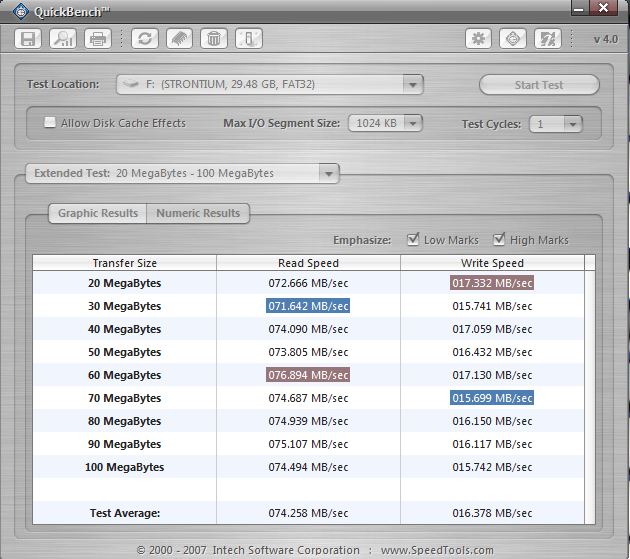Click the circular arrows refresh icon
Screen dimensions: 630x559
(145, 39)
